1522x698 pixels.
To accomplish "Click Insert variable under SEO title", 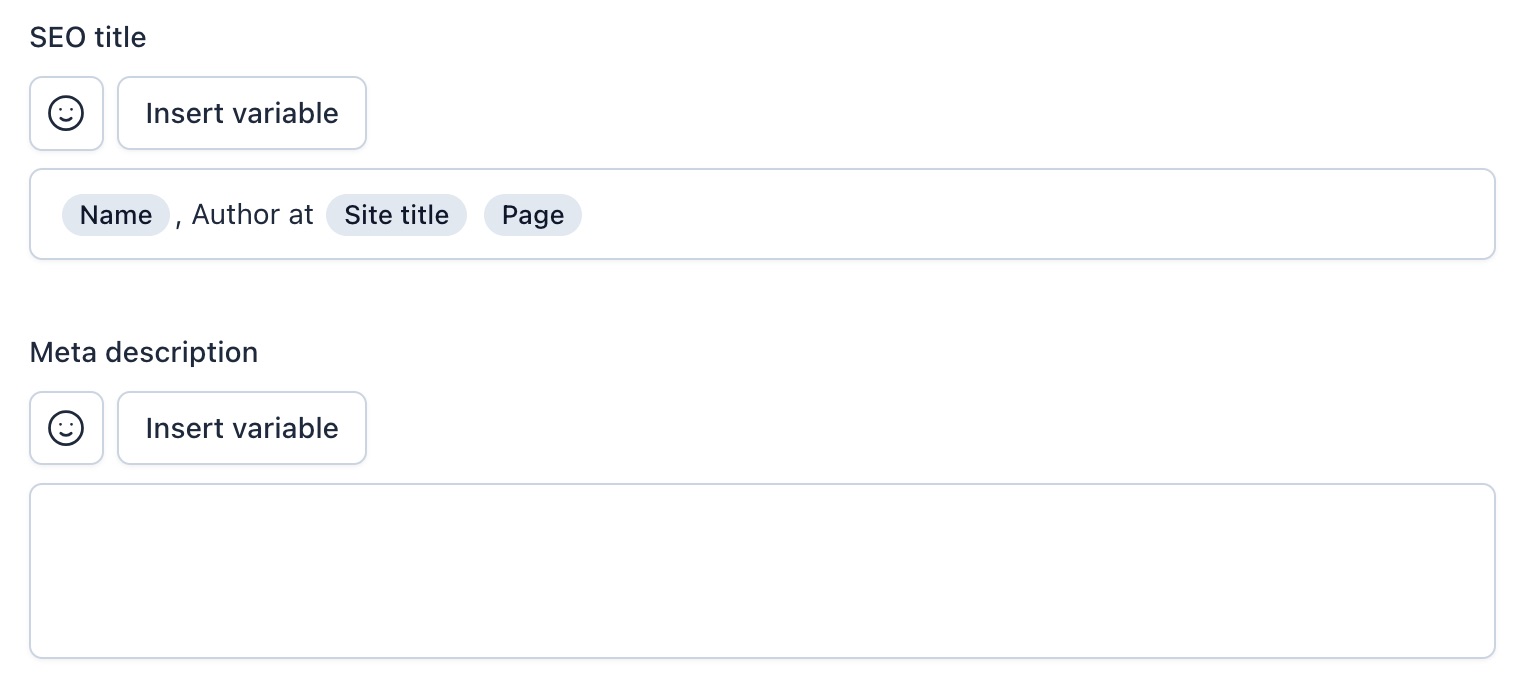I will (x=242, y=113).
